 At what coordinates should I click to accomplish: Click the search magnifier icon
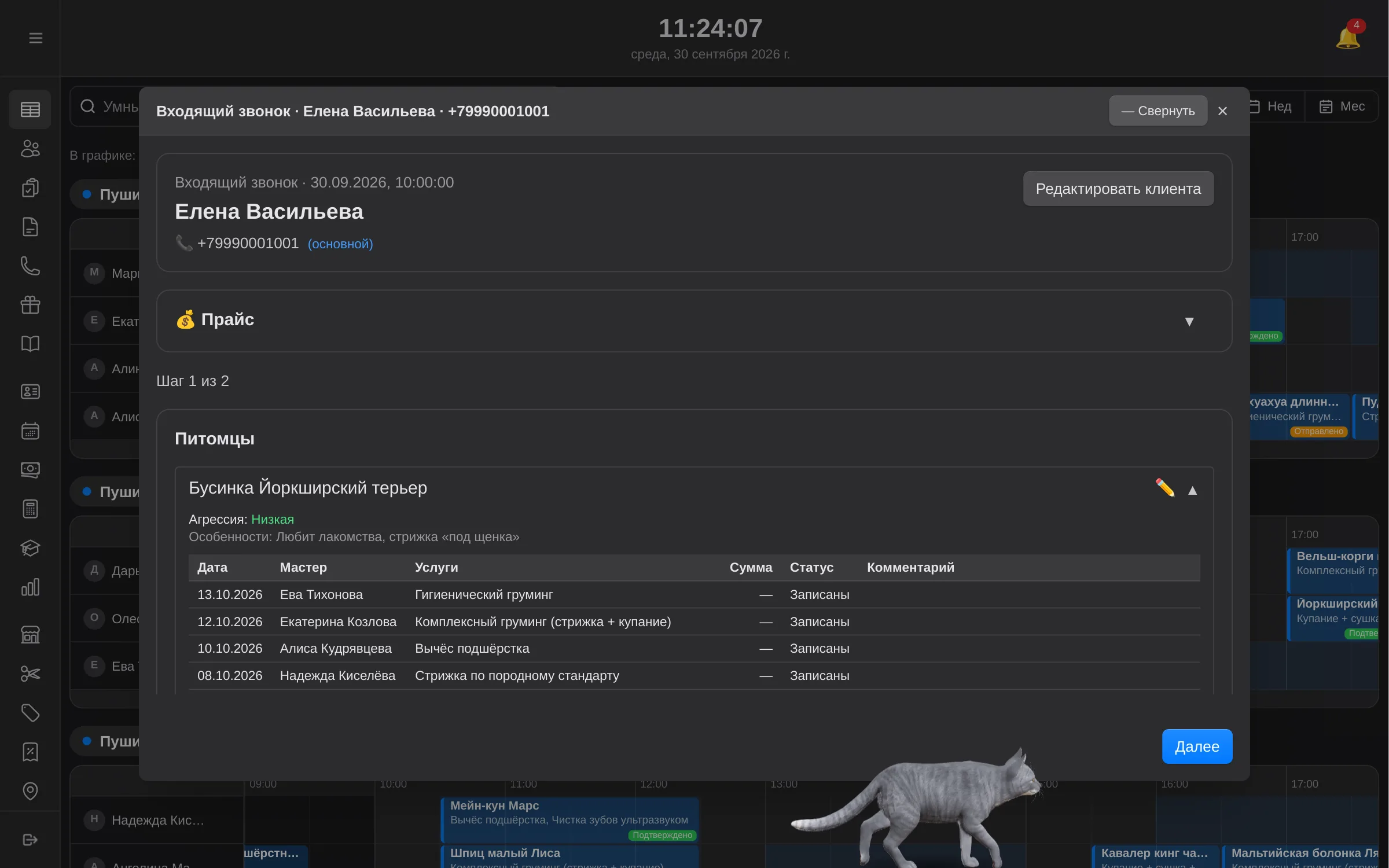click(88, 106)
